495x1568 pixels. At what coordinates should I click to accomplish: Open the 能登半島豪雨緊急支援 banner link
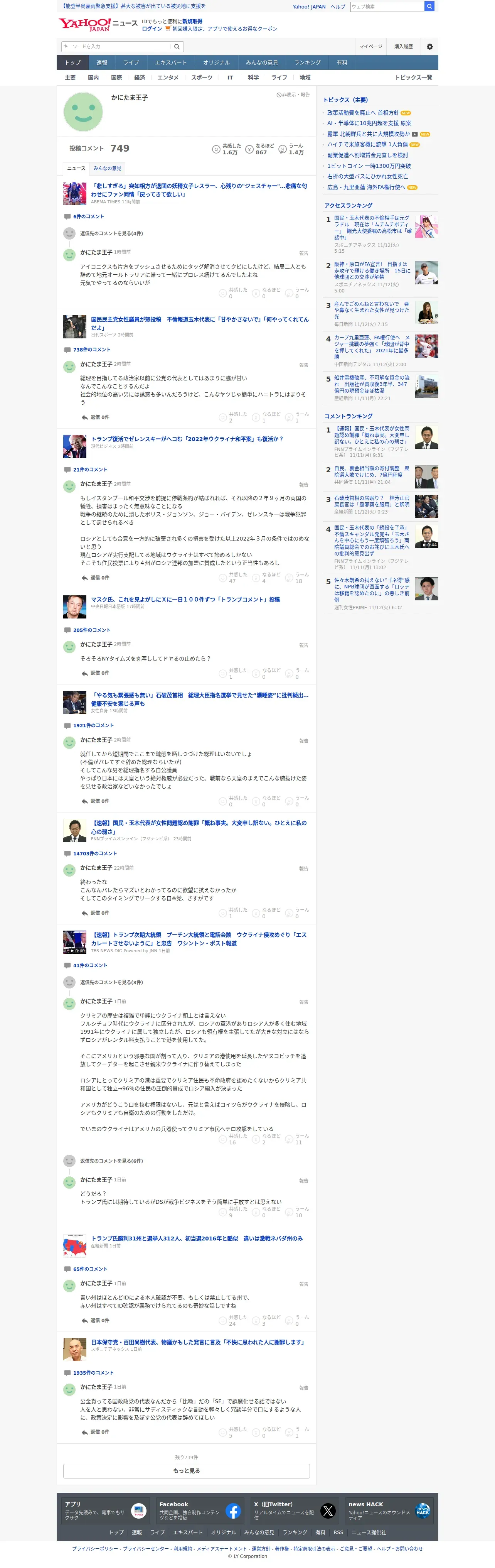click(x=133, y=6)
